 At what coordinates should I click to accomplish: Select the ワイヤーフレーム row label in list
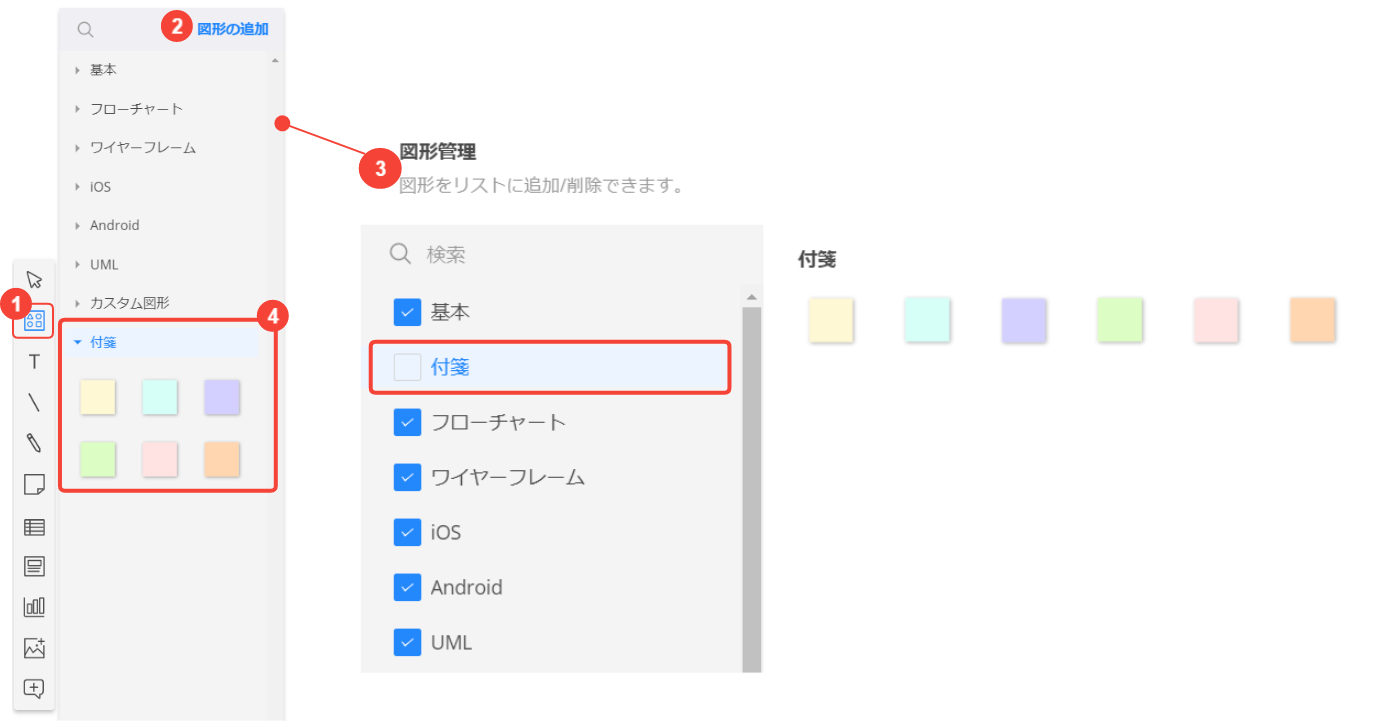point(508,477)
